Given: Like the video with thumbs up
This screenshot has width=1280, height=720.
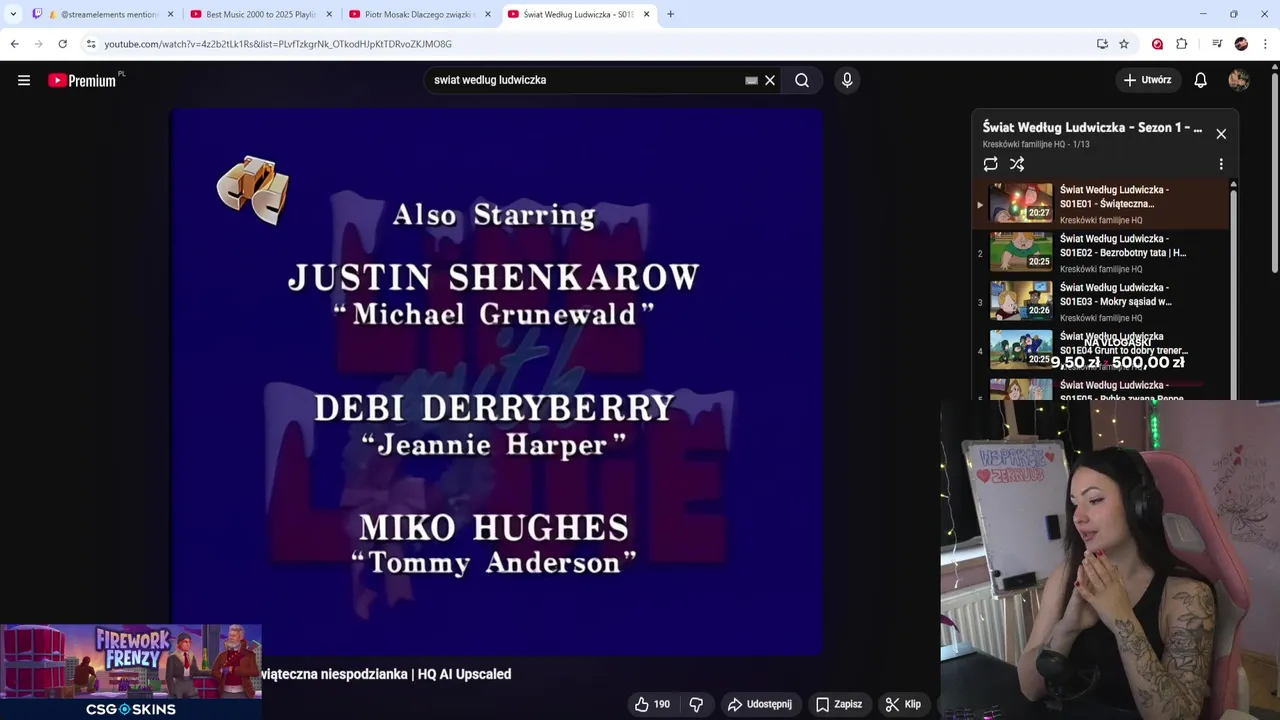Looking at the screenshot, I should 652,704.
